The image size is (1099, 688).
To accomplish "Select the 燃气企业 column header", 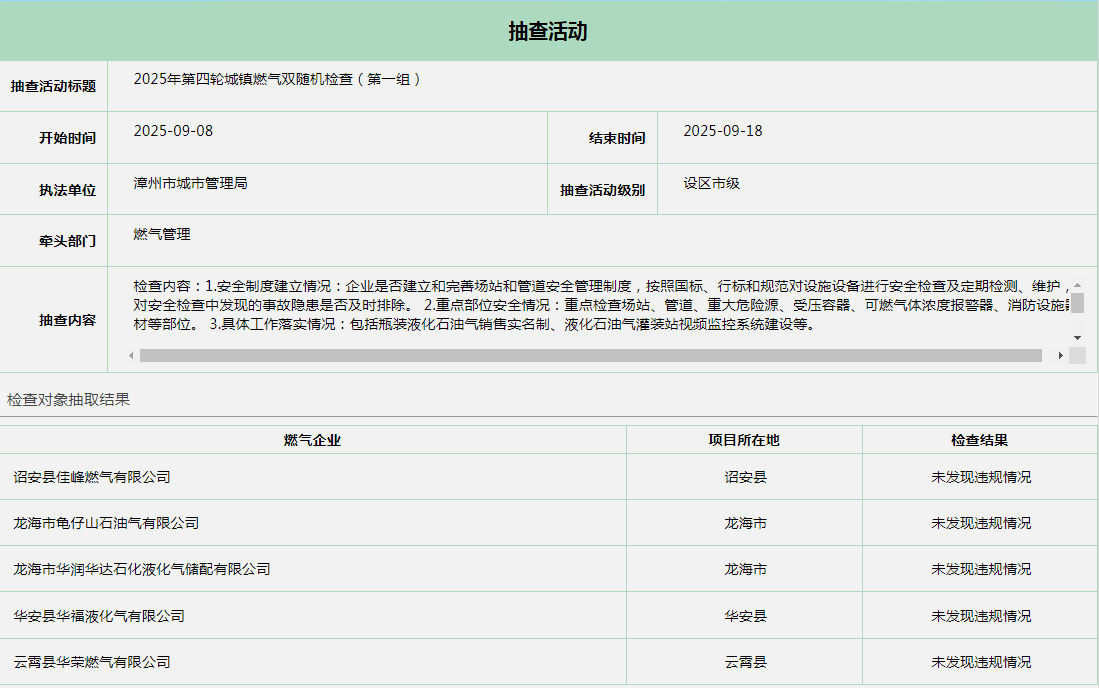I will [312, 440].
